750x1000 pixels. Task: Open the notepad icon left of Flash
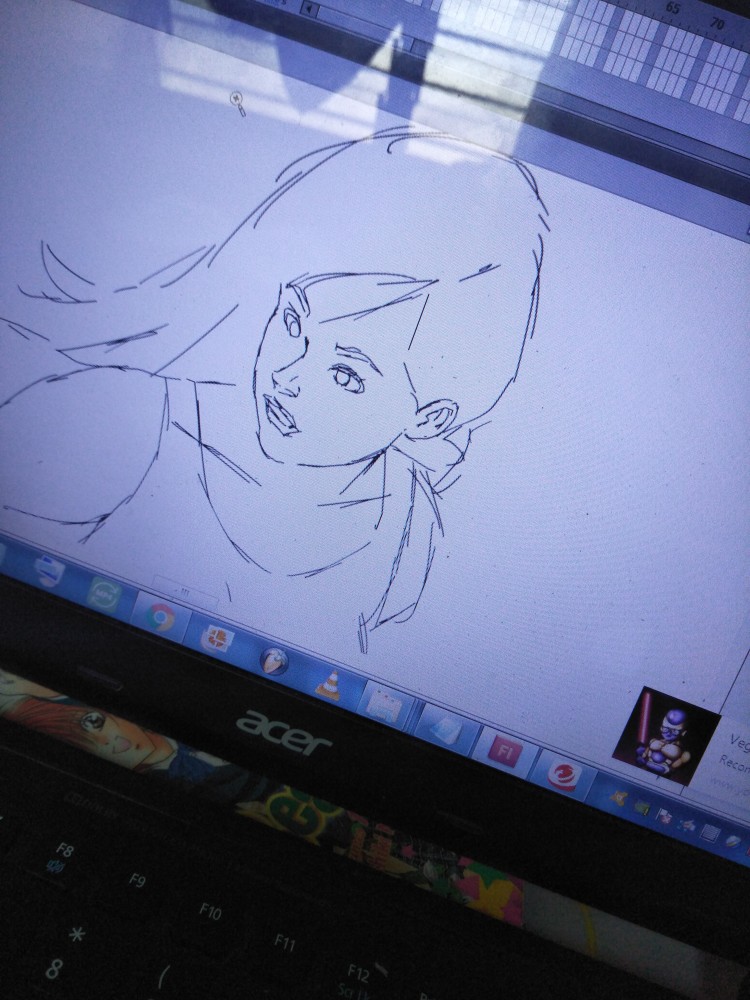446,730
